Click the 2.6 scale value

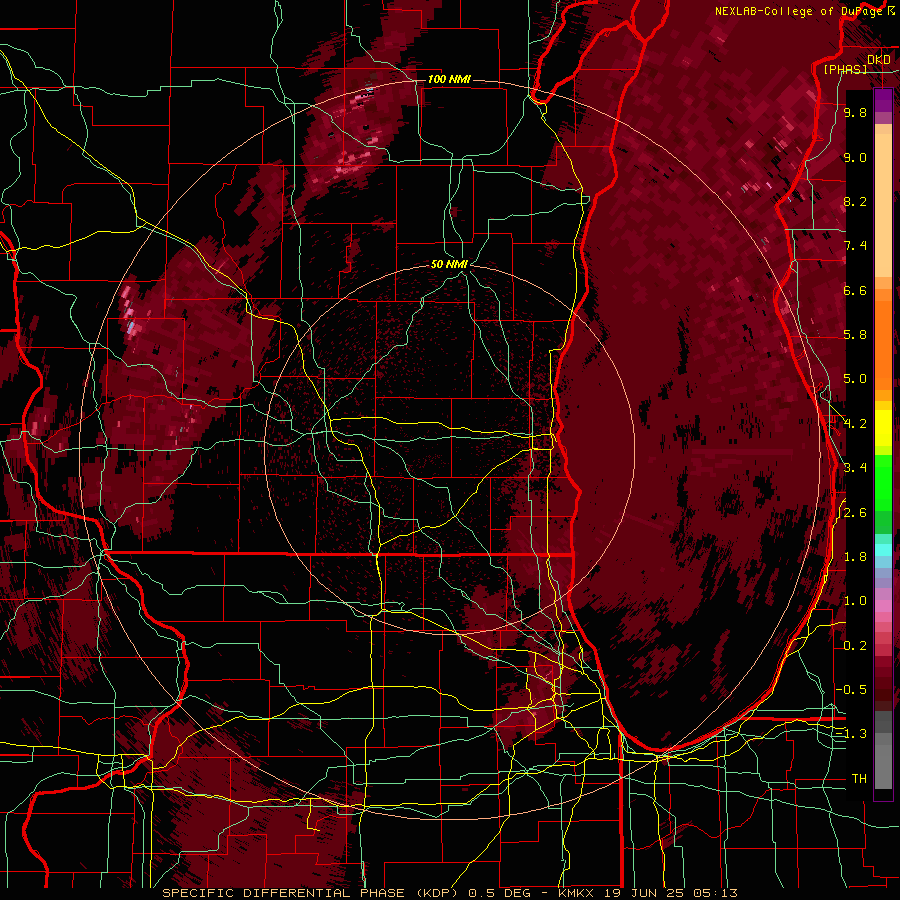point(855,513)
